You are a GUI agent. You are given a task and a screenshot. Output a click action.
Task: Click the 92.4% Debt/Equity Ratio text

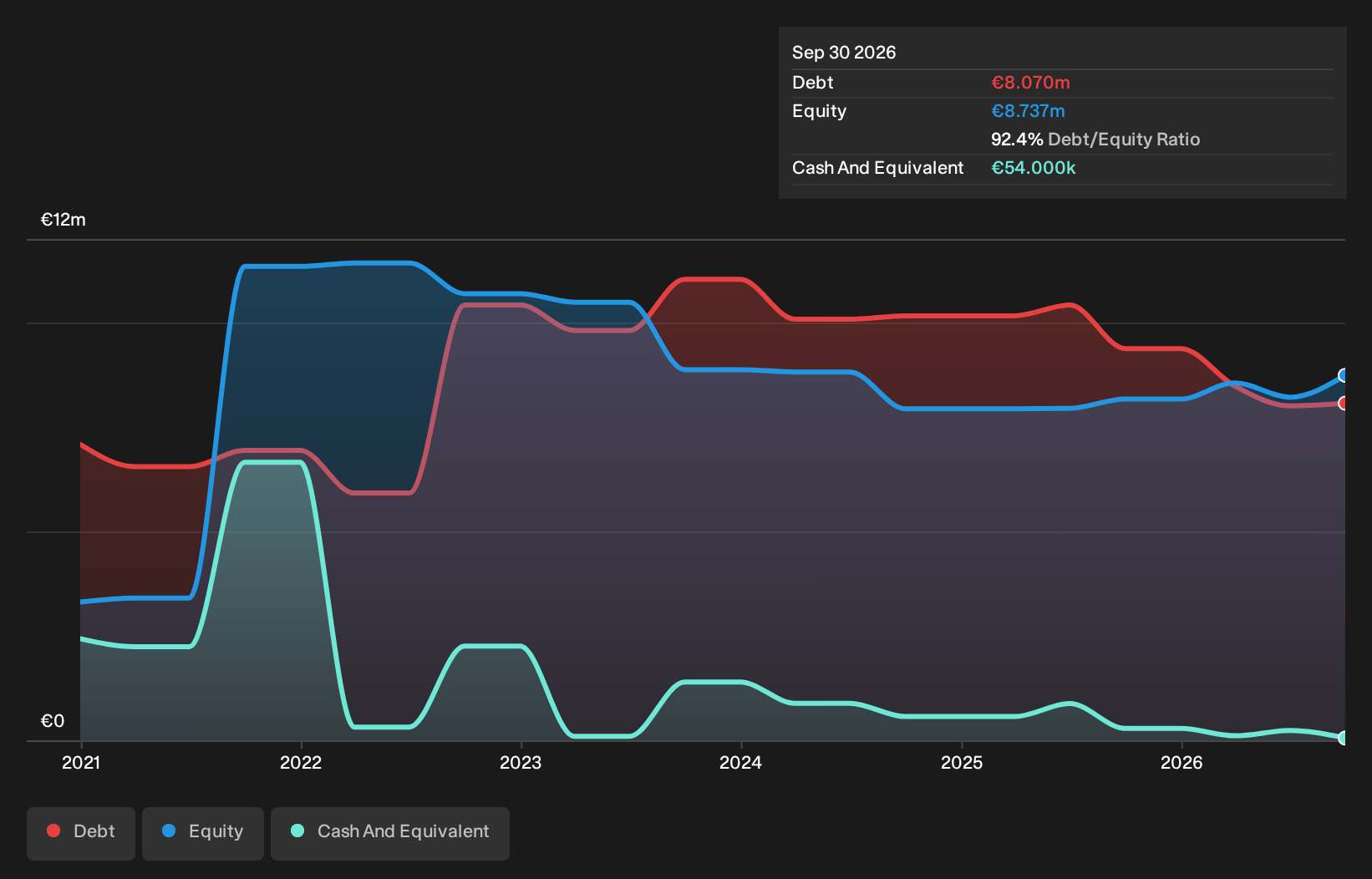coord(1095,140)
